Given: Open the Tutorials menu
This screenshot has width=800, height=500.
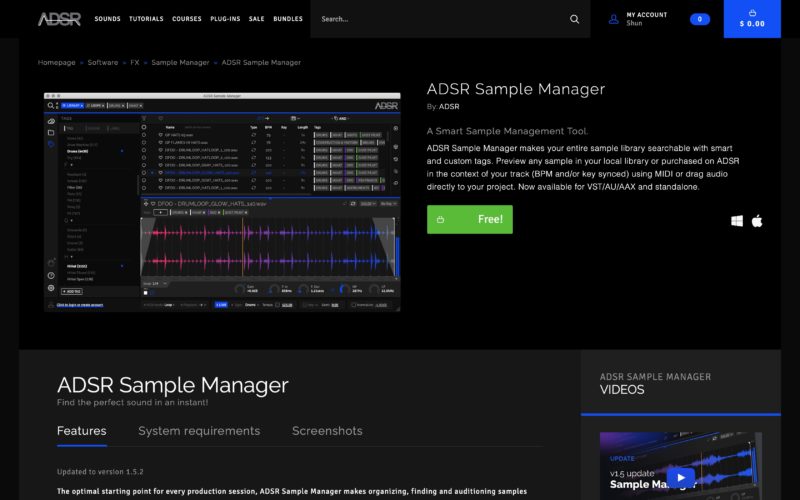Looking at the screenshot, I should click(x=146, y=19).
